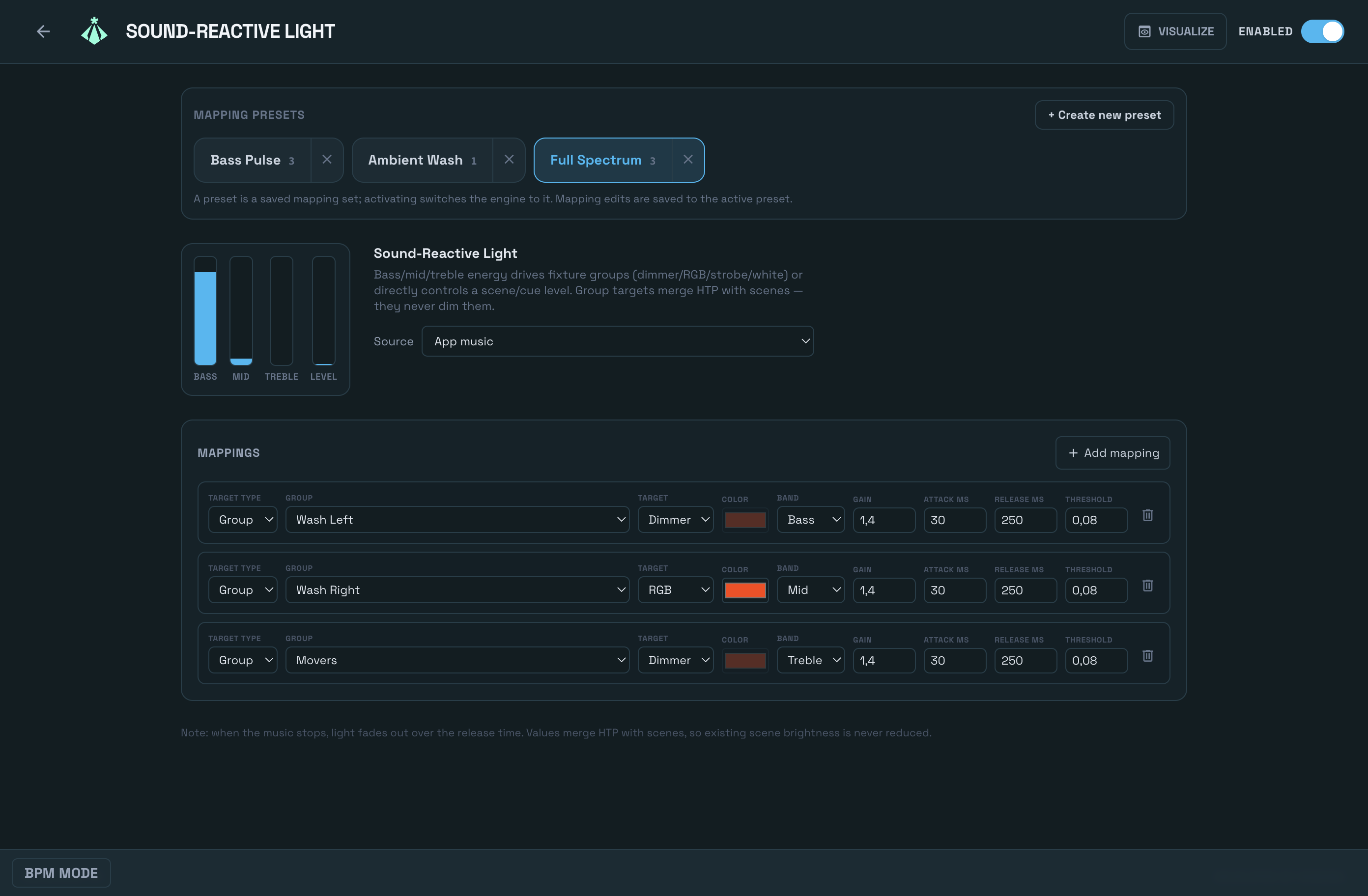This screenshot has width=1368, height=896.
Task: Open Target Type dropdown for Wash Right
Action: 243,589
